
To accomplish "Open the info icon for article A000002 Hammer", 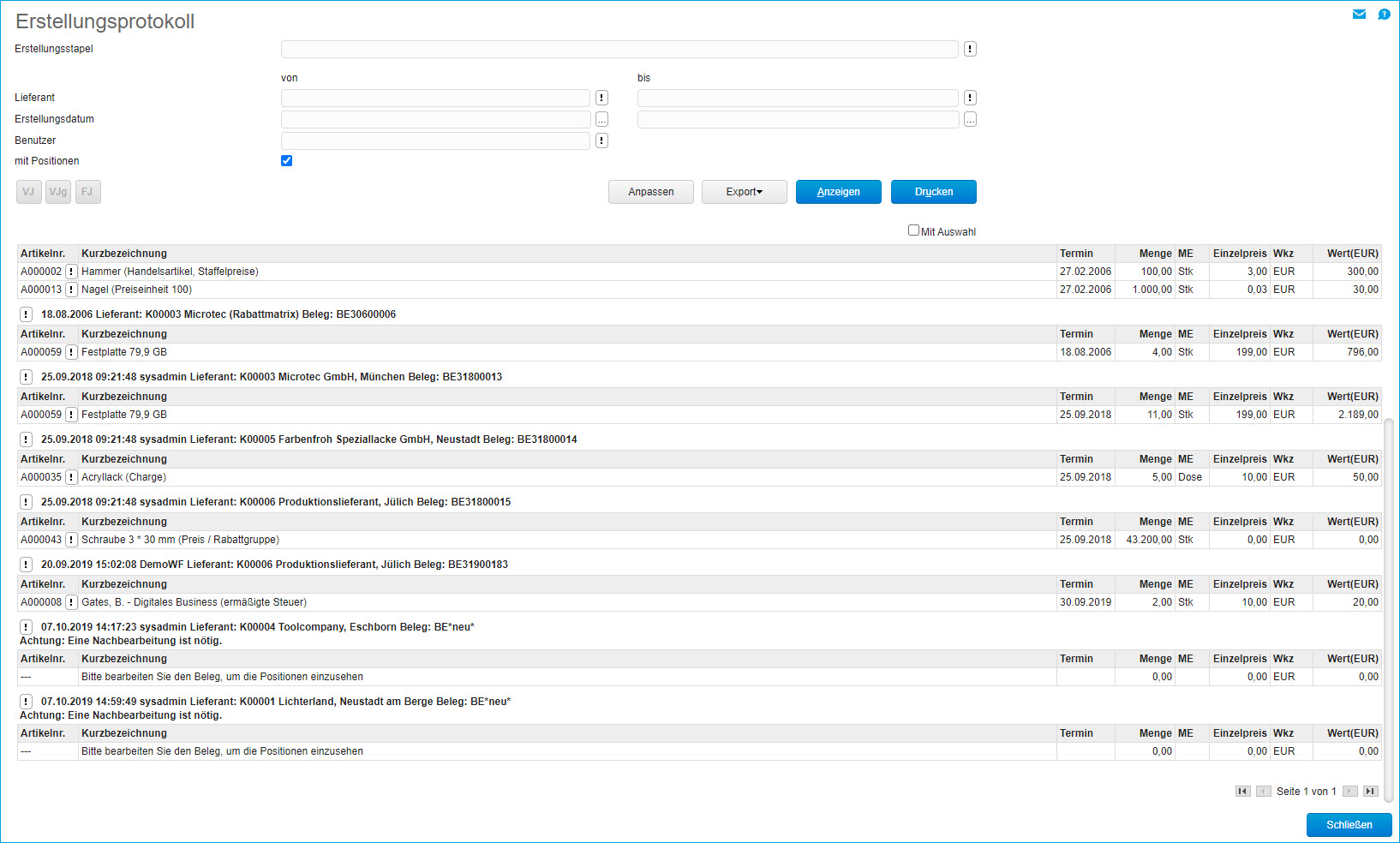I will 72,272.
